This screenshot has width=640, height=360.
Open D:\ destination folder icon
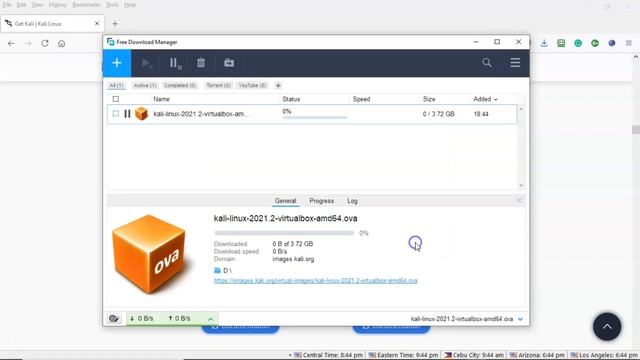(217, 271)
